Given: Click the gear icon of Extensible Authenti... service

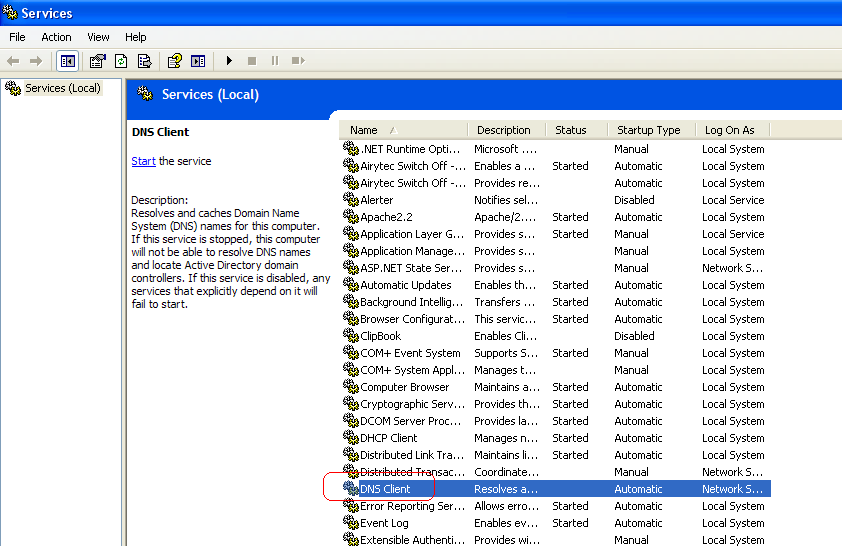Looking at the screenshot, I should (x=351, y=538).
